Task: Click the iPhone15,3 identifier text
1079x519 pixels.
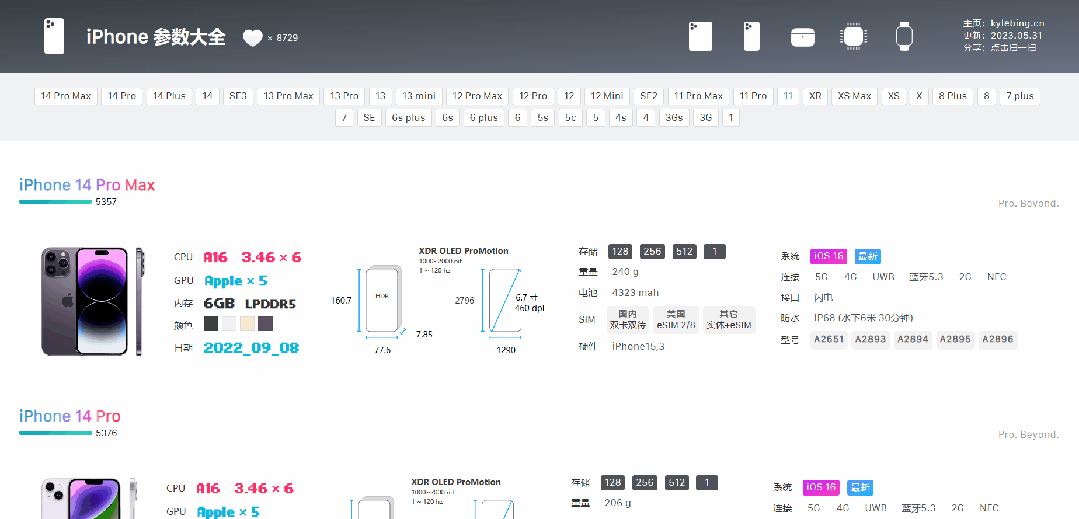Action: [x=638, y=346]
